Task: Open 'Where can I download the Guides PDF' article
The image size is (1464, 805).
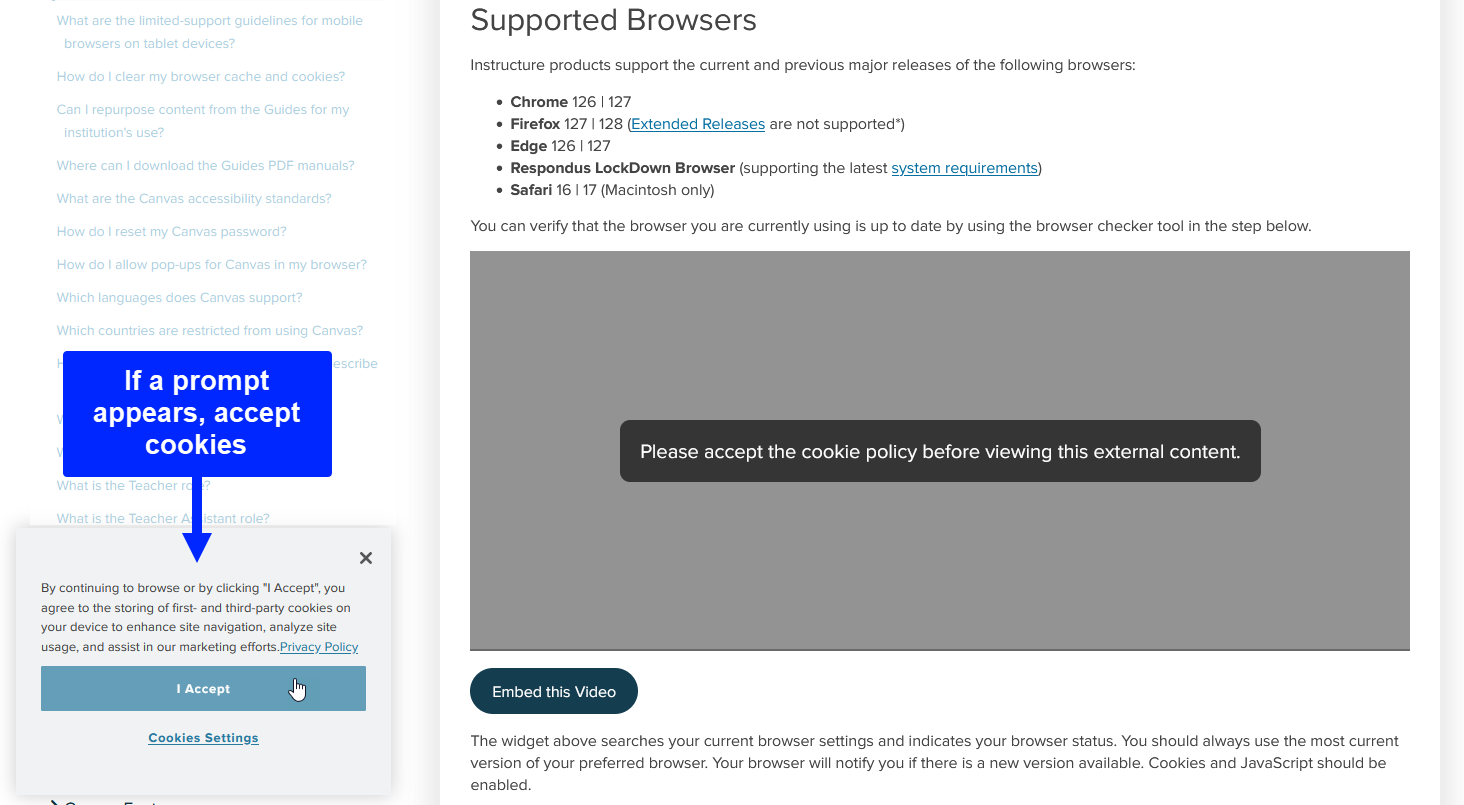Action: click(x=205, y=166)
